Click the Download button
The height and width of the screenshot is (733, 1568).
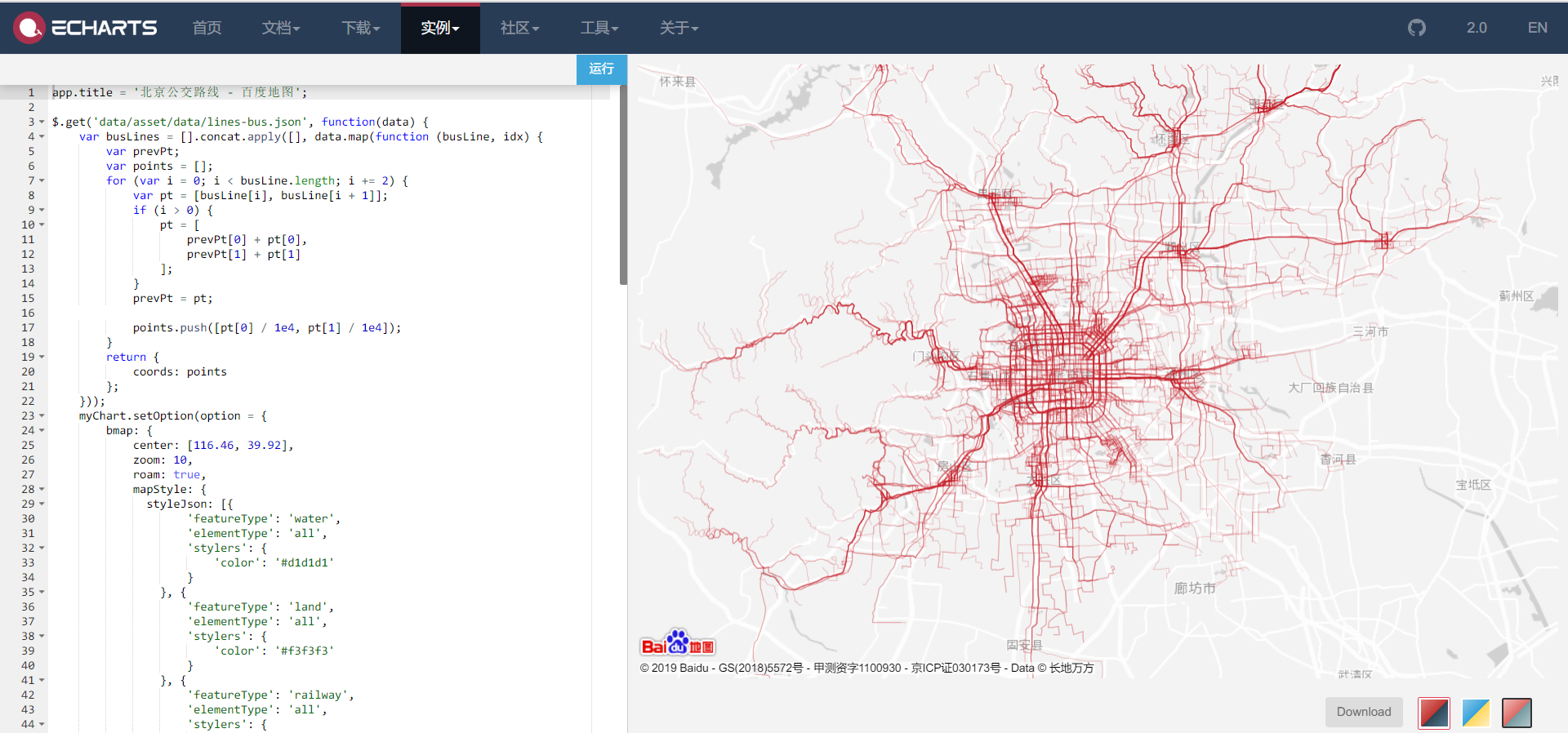click(x=1364, y=712)
